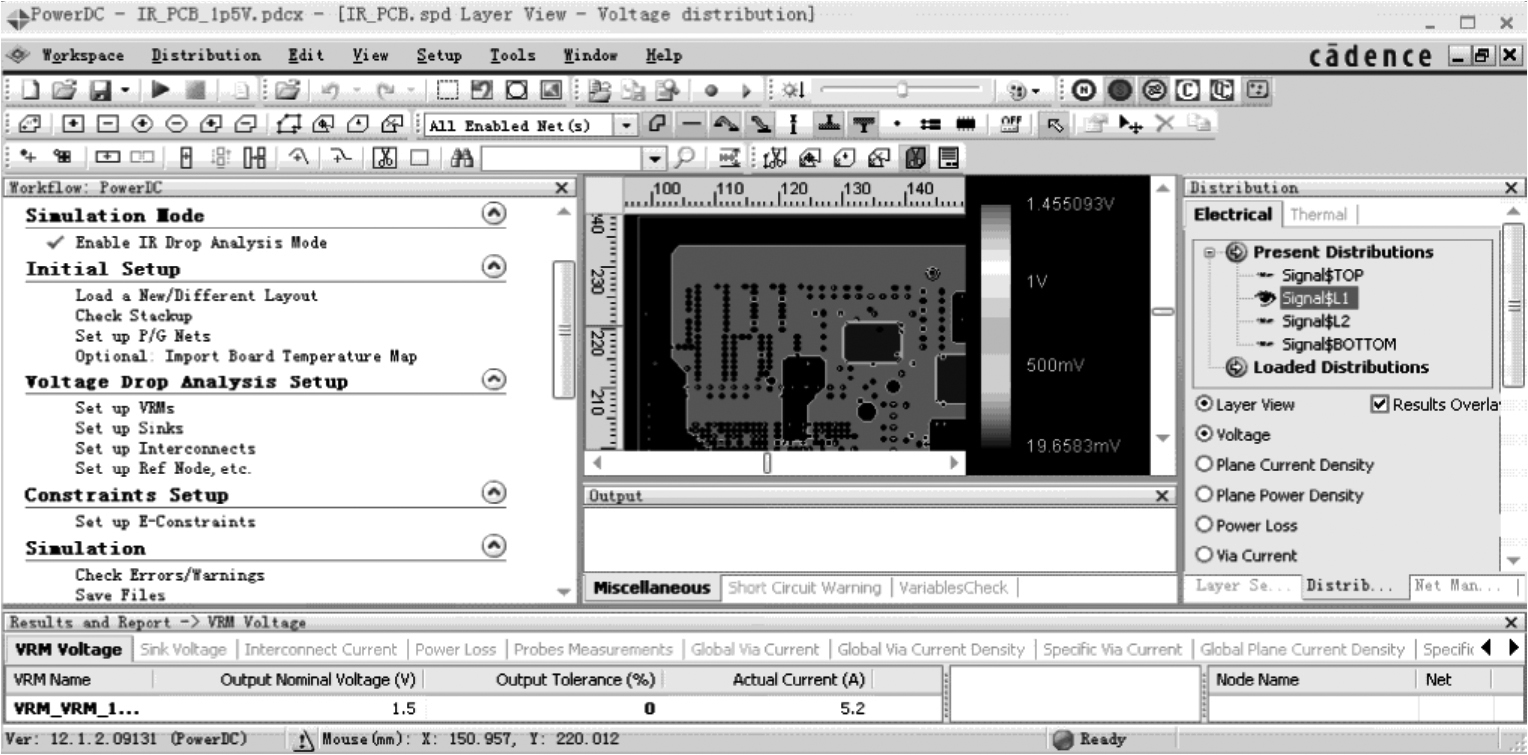Select Plane Power Density option
Viewport: 1528px width, 755px height.
(x=1203, y=495)
